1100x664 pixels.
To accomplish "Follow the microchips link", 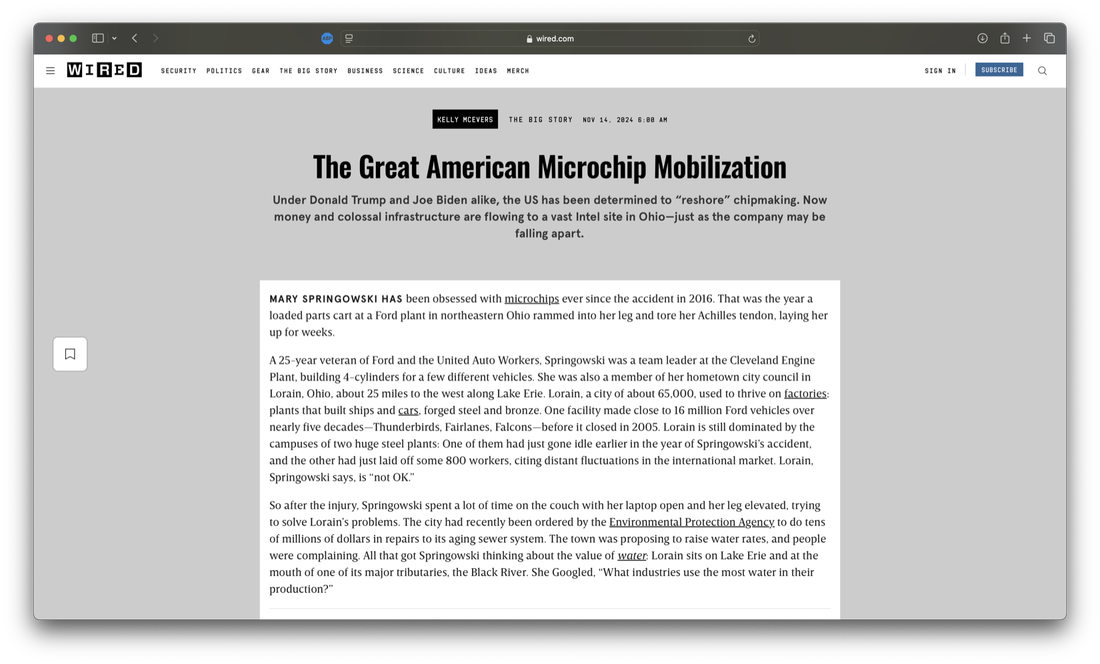I will click(532, 299).
